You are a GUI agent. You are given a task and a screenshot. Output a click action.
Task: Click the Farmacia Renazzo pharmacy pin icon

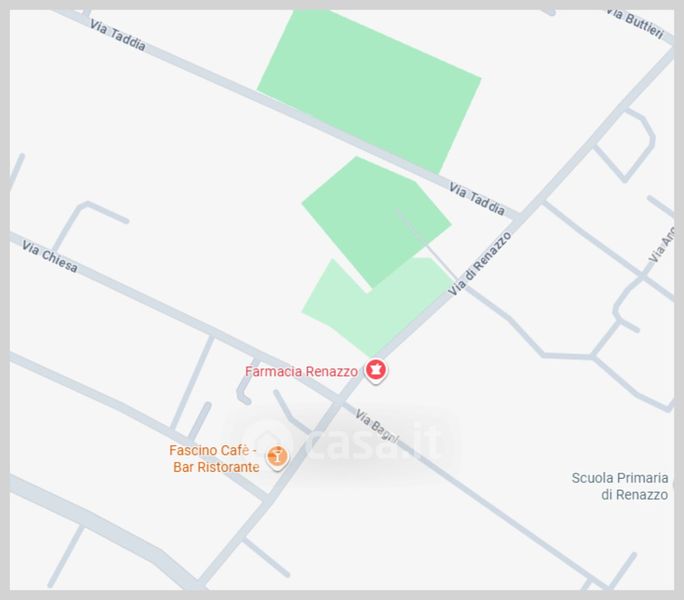[375, 370]
